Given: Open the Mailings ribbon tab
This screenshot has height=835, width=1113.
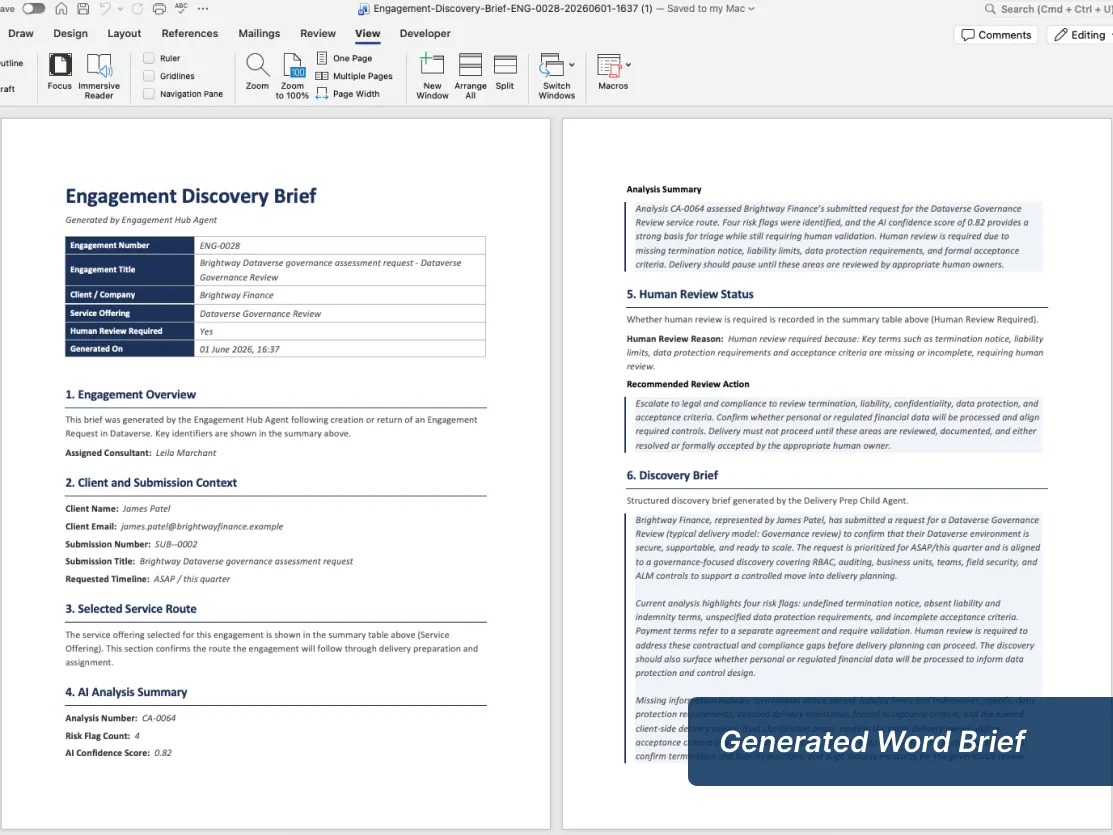Looking at the screenshot, I should click(259, 33).
